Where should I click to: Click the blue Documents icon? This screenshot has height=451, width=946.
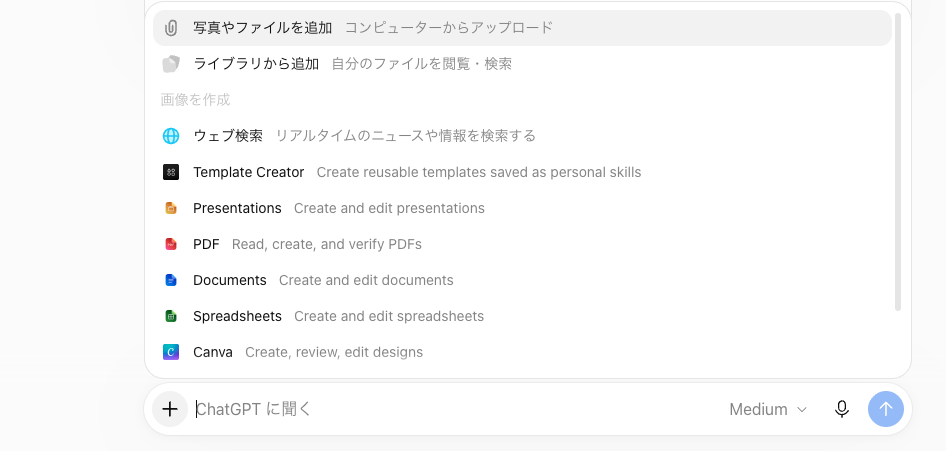click(x=171, y=280)
